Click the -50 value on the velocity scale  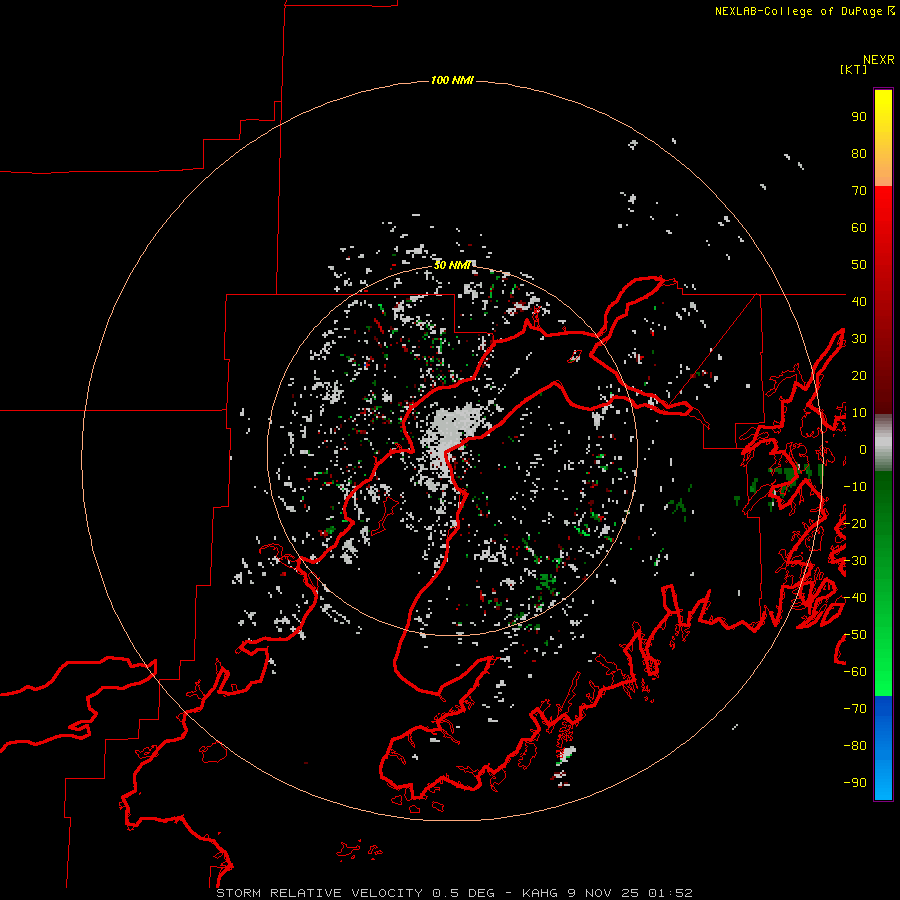click(855, 635)
